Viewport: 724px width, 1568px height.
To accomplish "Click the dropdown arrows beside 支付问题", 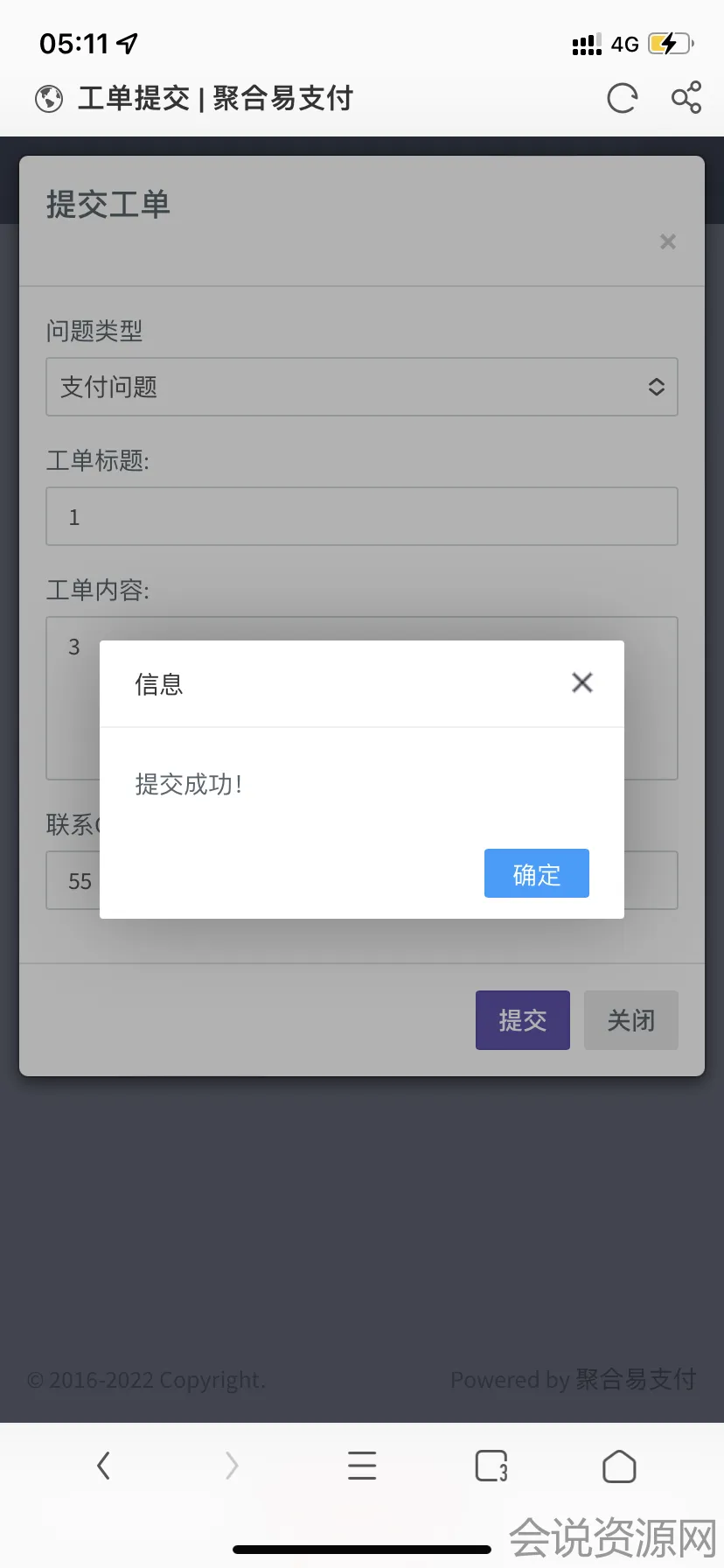I will pyautogui.click(x=657, y=387).
